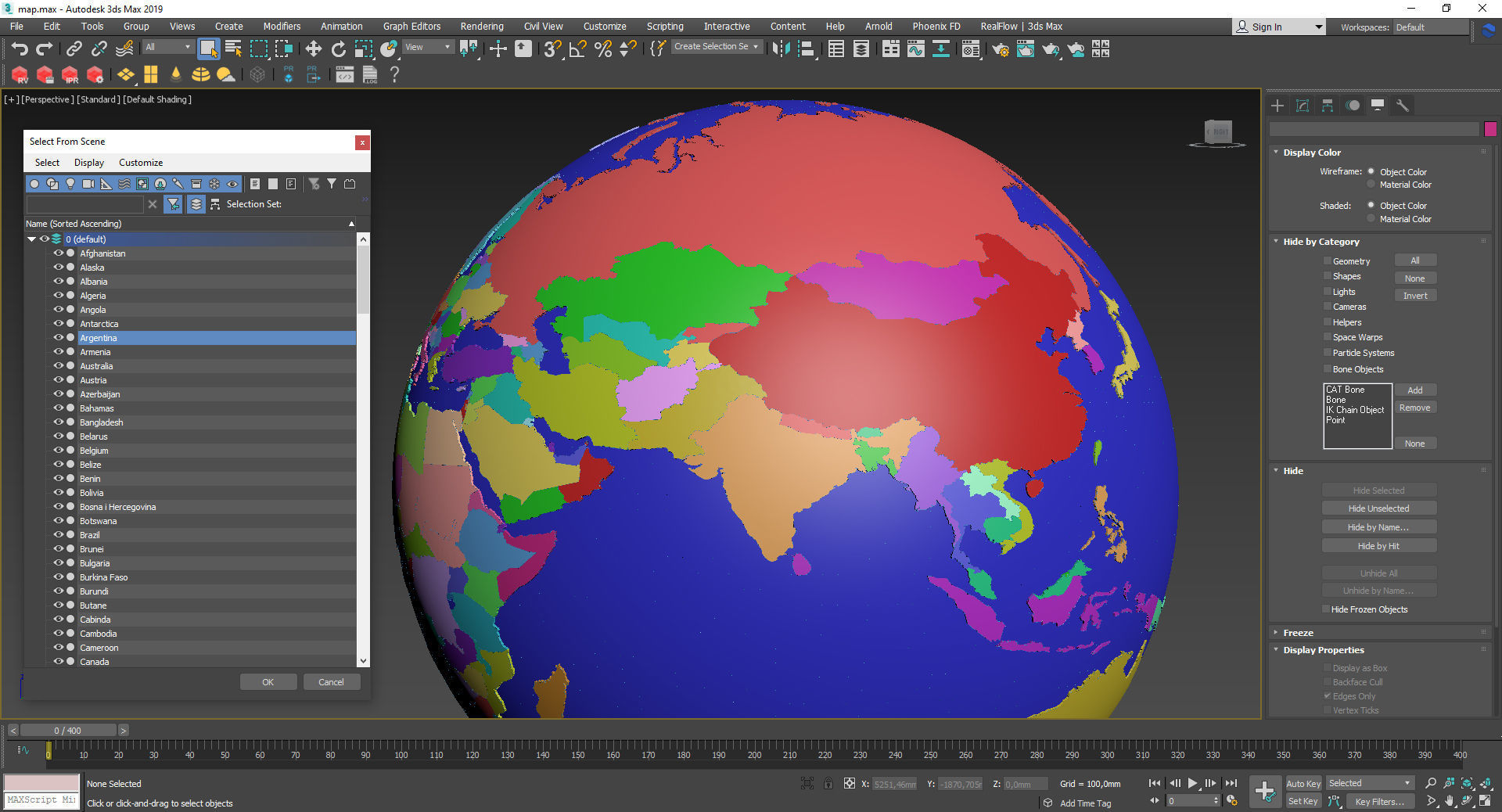Open Select by Name tool
Image resolution: width=1502 pixels, height=812 pixels.
233,49
